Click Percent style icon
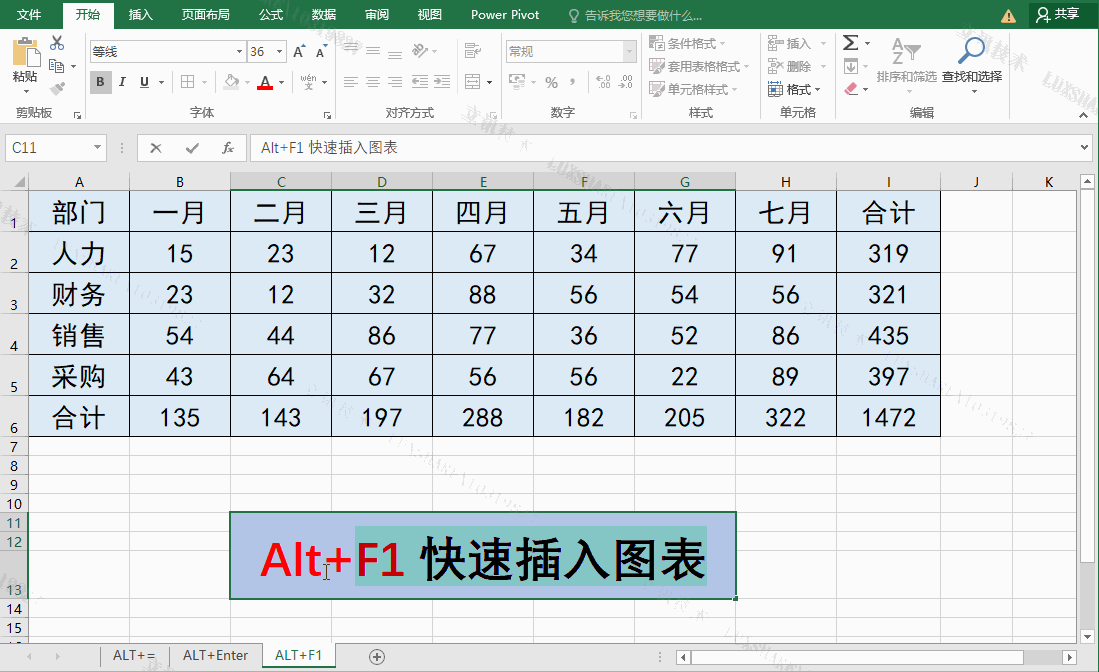 coord(552,83)
